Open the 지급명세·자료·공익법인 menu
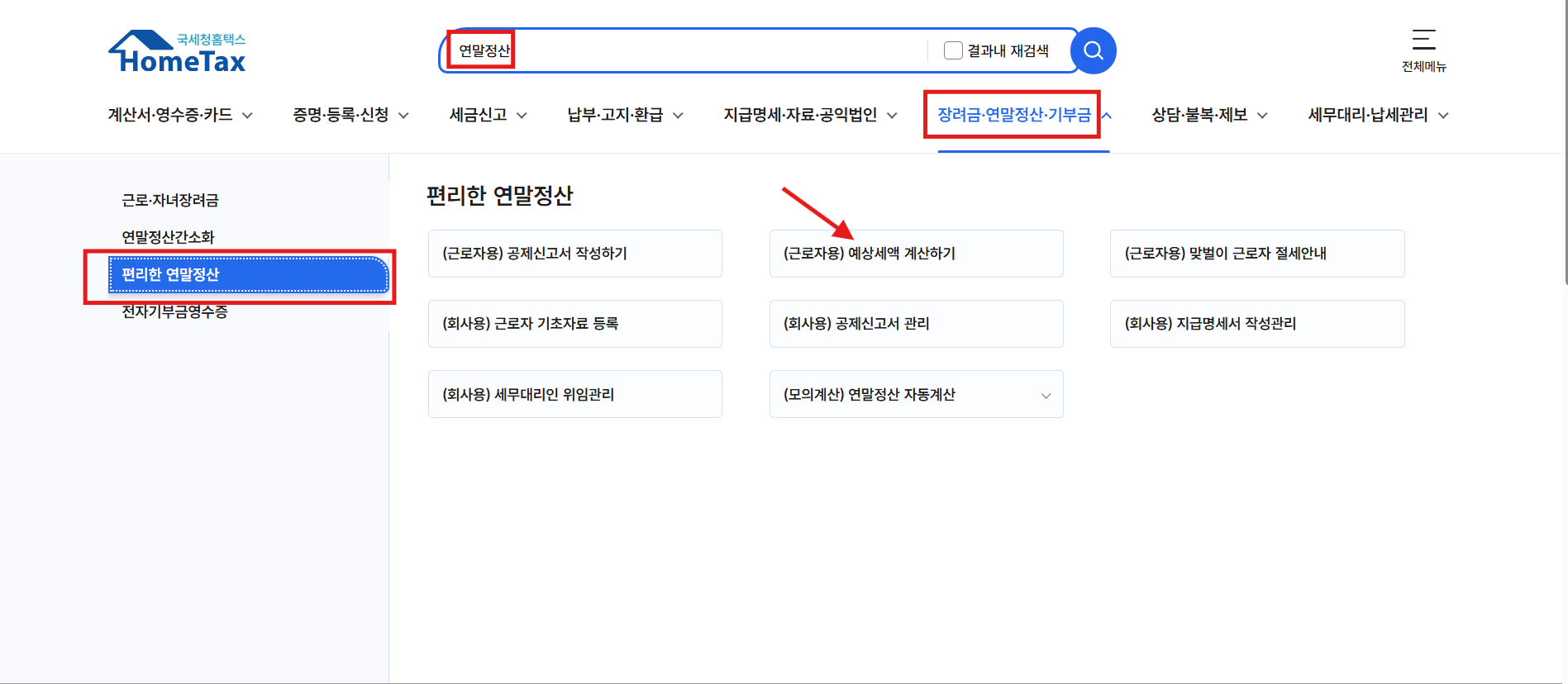Viewport: 1568px width, 684px height. point(800,115)
